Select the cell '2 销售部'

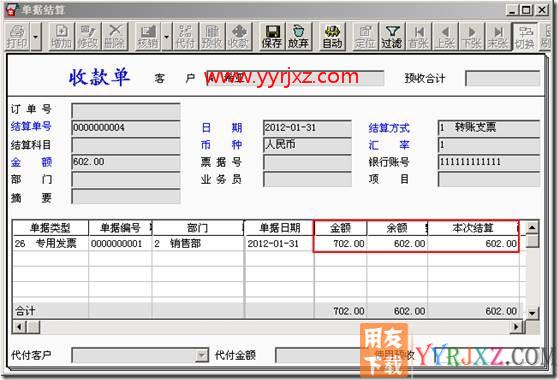coord(198,243)
